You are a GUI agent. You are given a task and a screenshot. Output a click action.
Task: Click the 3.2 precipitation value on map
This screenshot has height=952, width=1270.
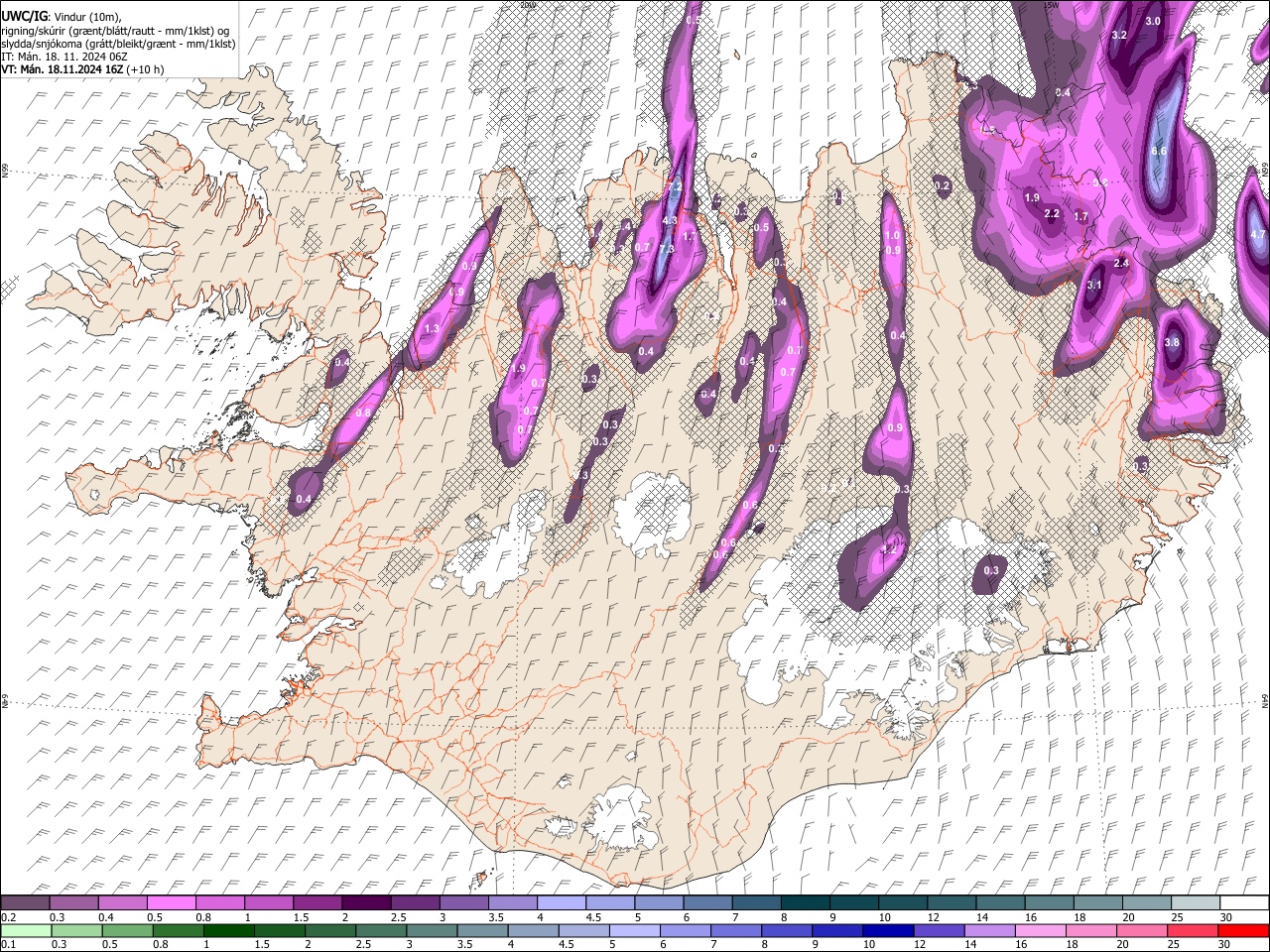click(1119, 35)
